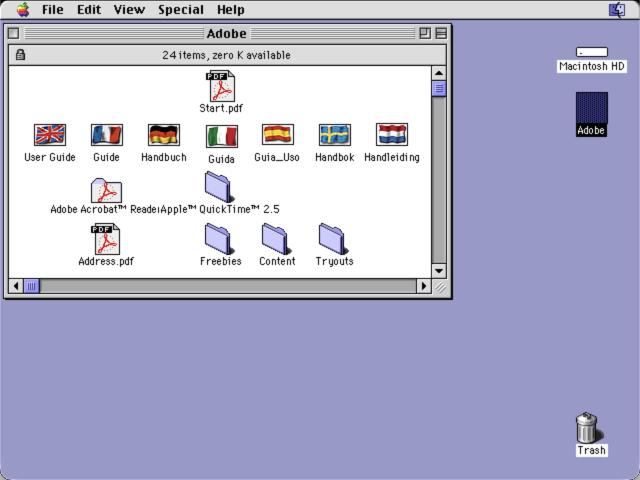Select the Content folder icon
This screenshot has height=480, width=640.
point(276,239)
